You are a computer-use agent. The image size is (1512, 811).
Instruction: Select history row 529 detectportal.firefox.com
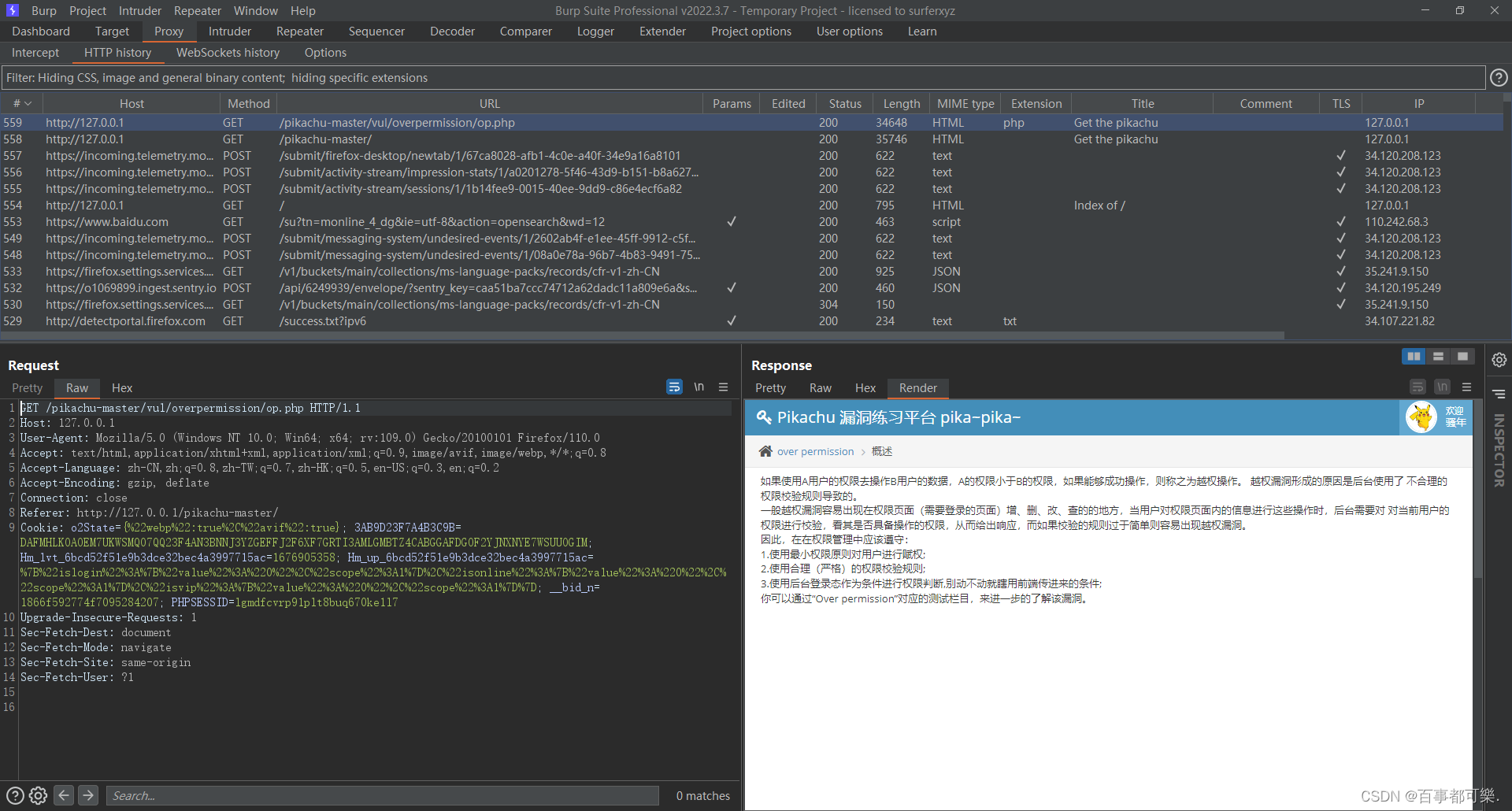[752, 321]
